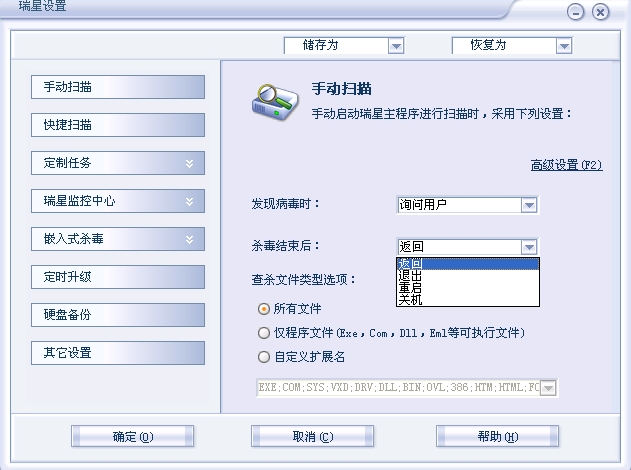Choose 关机 from the dropdown list
The image size is (631, 470).
(x=468, y=299)
